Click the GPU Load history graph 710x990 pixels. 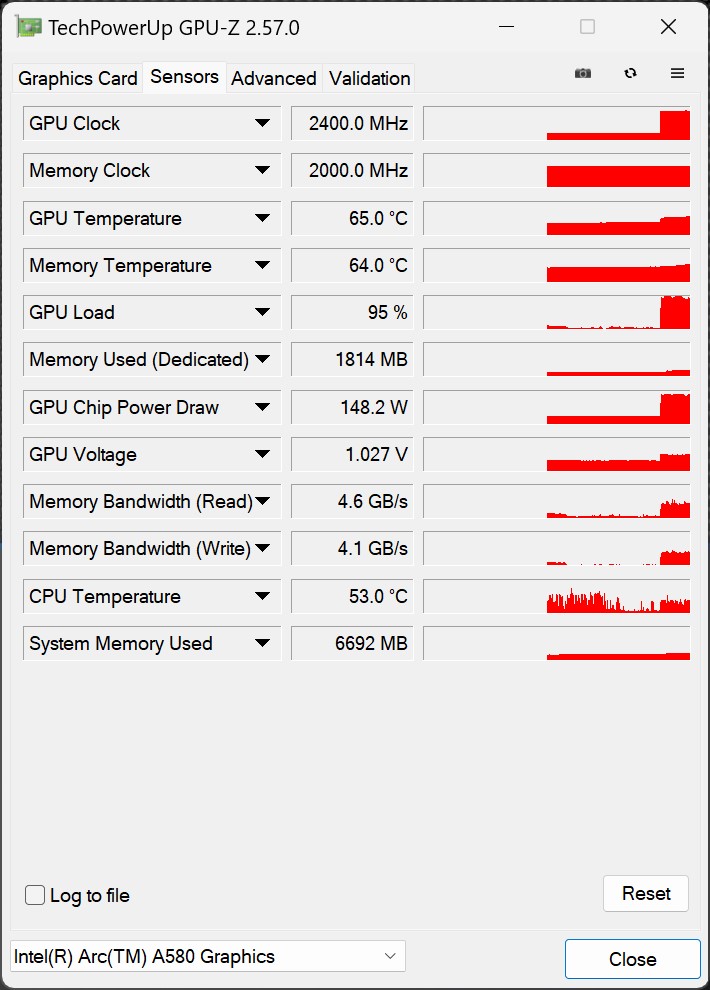point(557,312)
